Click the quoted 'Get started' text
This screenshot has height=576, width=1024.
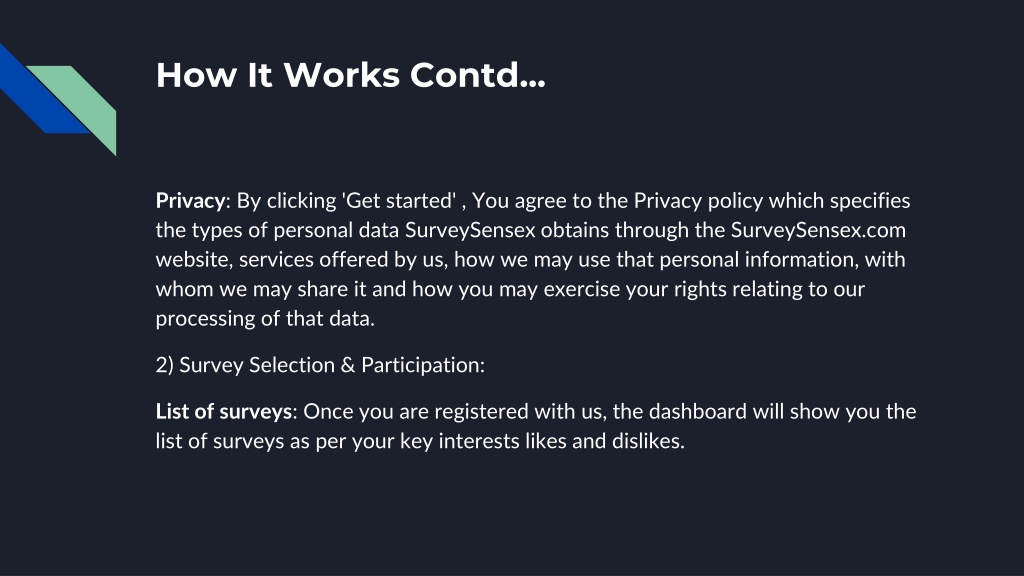tap(399, 201)
